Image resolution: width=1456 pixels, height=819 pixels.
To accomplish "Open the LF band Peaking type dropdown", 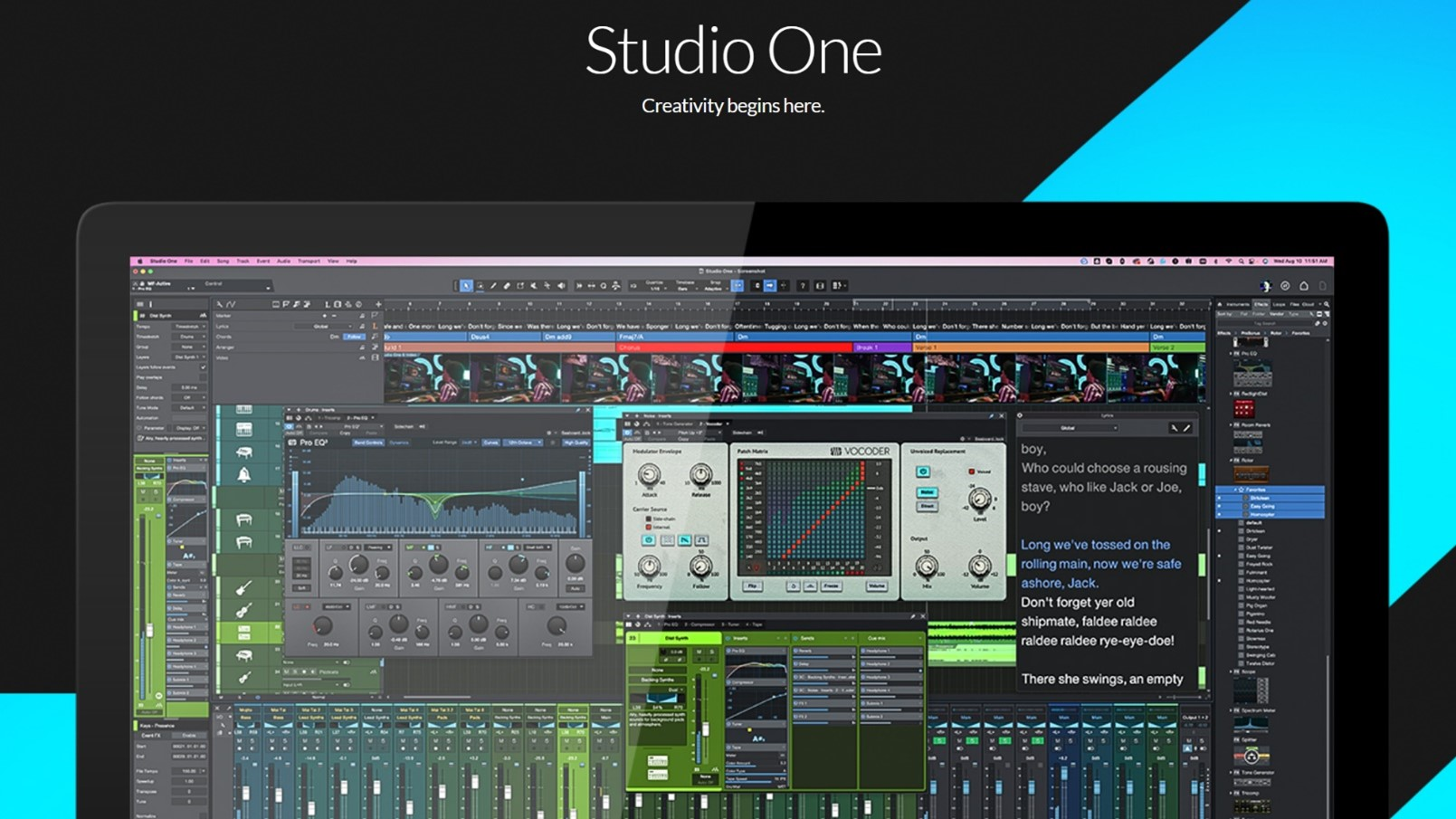I will [378, 548].
